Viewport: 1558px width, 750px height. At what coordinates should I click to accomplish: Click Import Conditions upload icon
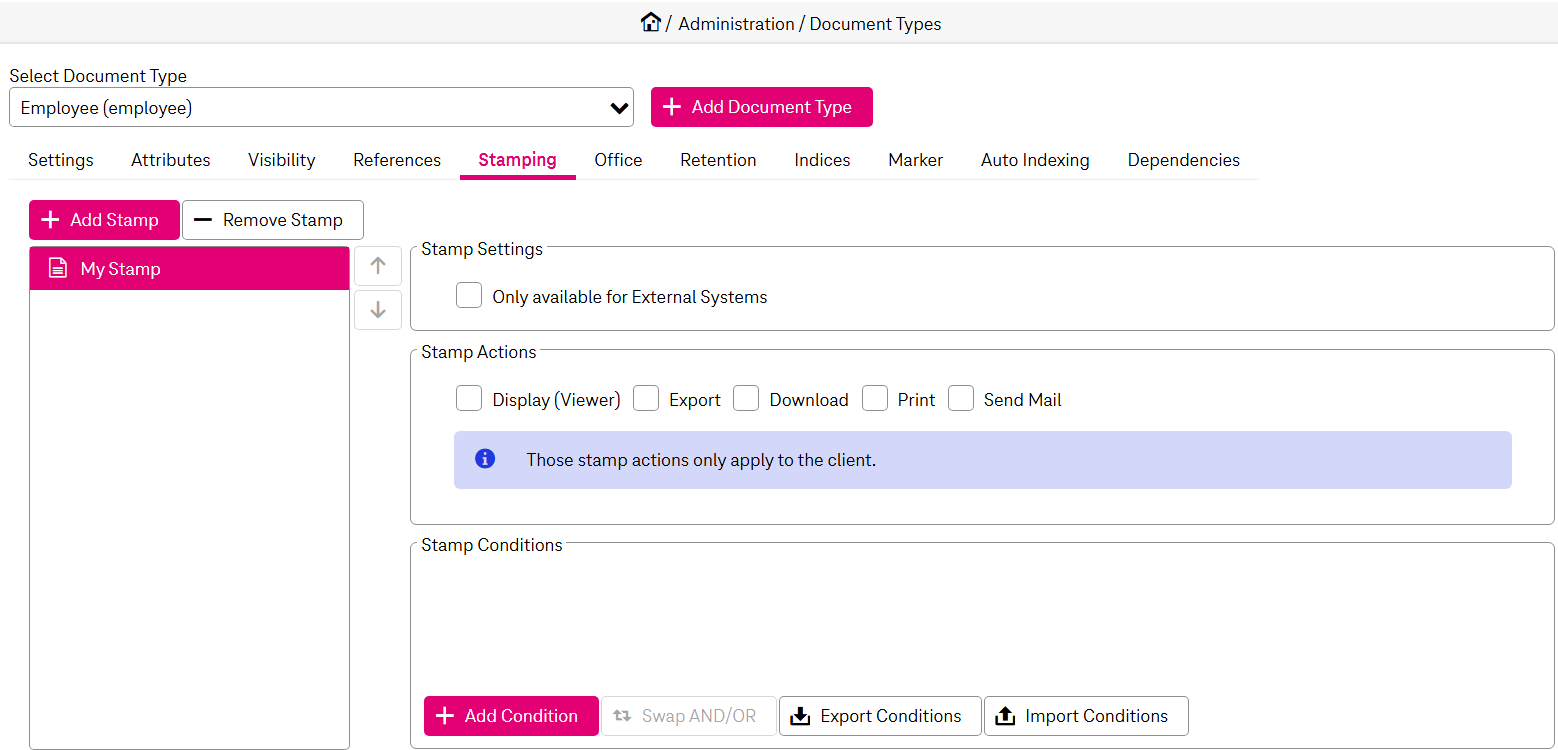coord(1005,716)
